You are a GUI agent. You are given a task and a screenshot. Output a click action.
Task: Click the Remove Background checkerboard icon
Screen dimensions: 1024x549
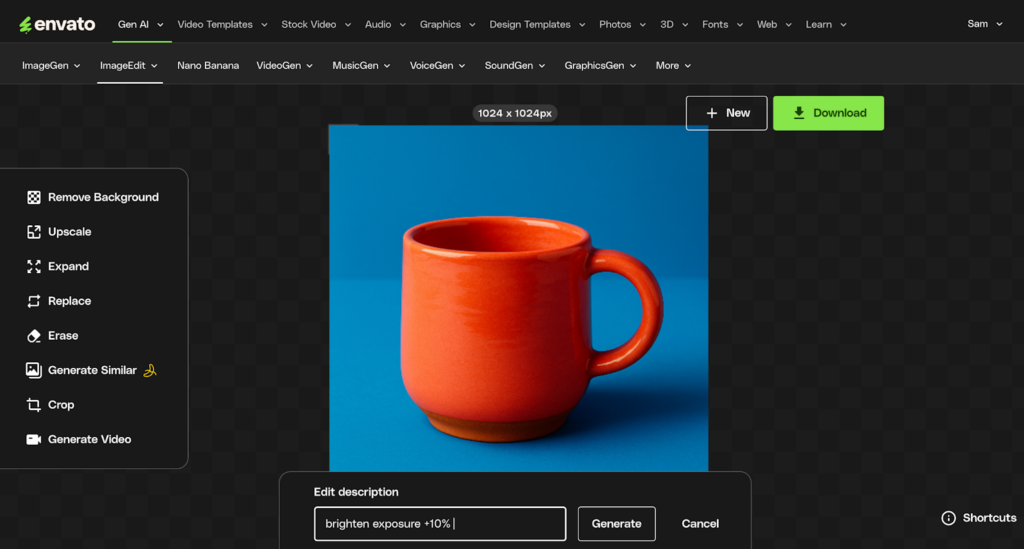(x=34, y=197)
